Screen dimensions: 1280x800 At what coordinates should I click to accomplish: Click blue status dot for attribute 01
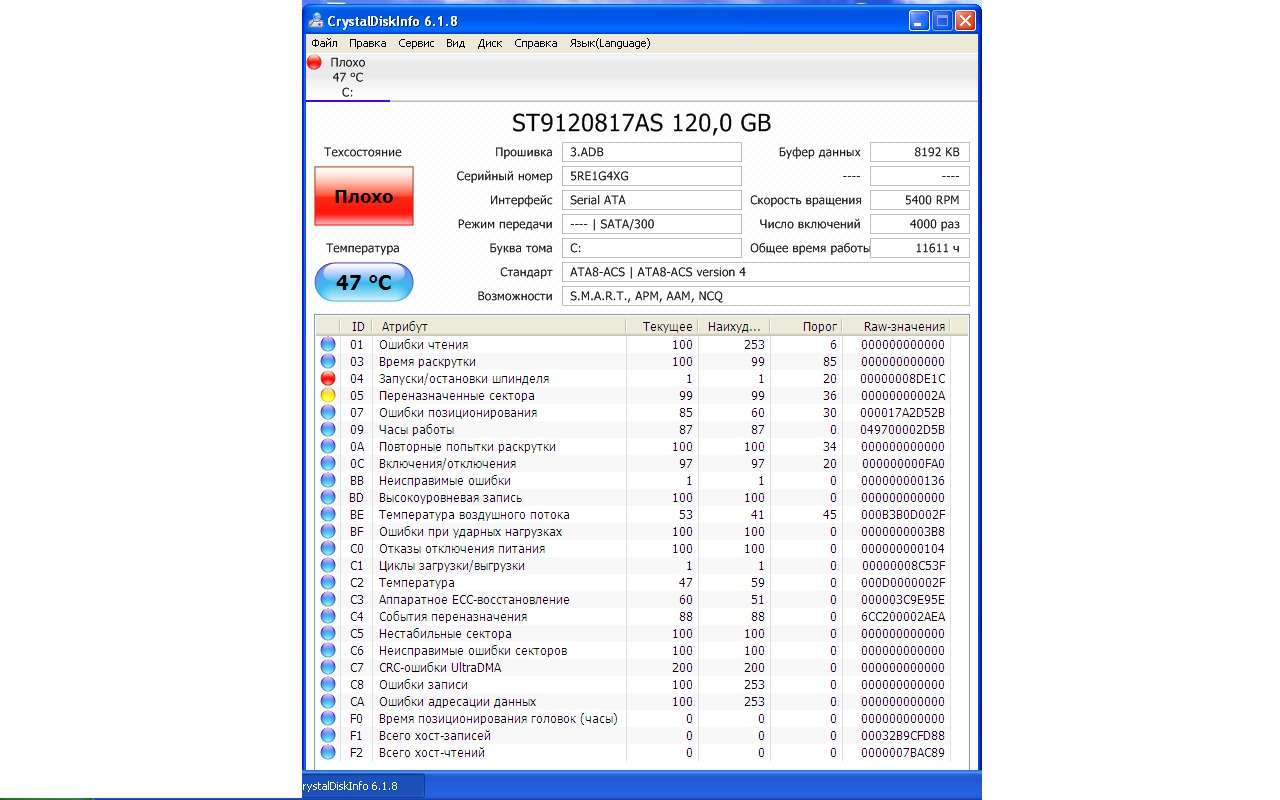[x=328, y=345]
